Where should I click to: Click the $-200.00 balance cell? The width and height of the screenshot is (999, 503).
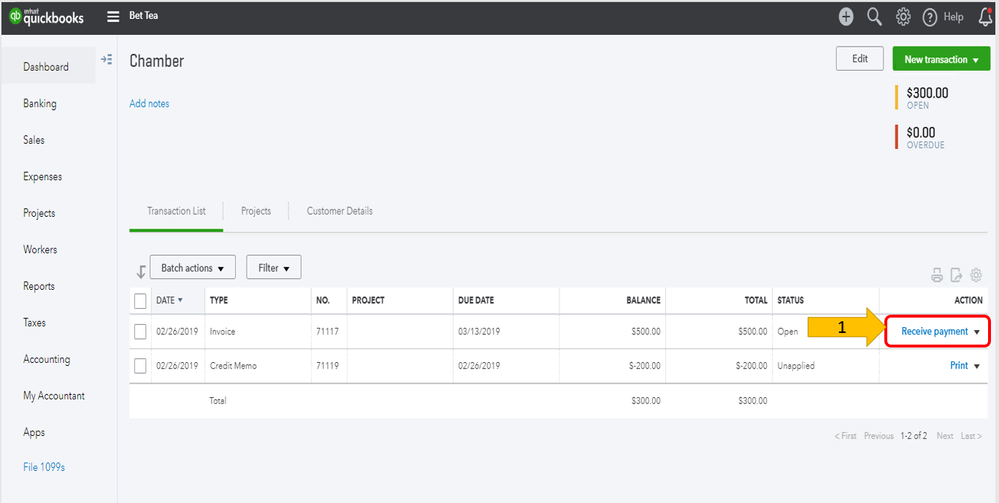[643, 366]
